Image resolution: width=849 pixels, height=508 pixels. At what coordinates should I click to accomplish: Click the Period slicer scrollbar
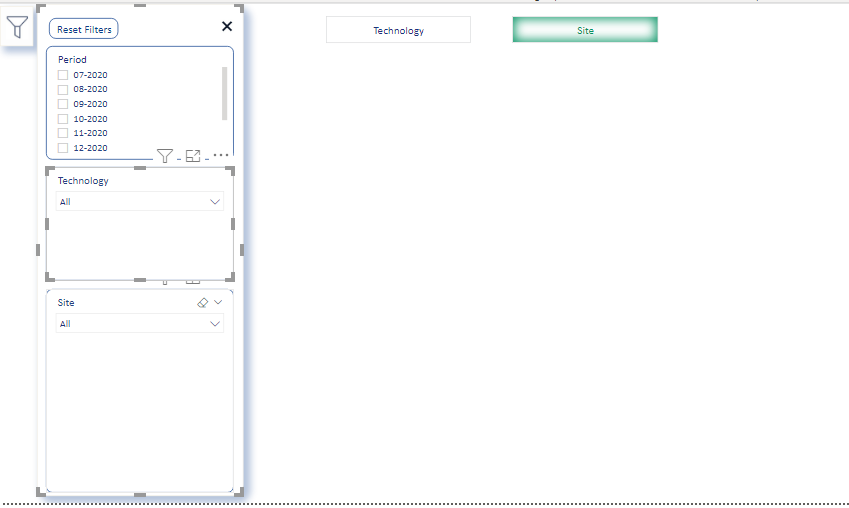pyautogui.click(x=224, y=93)
